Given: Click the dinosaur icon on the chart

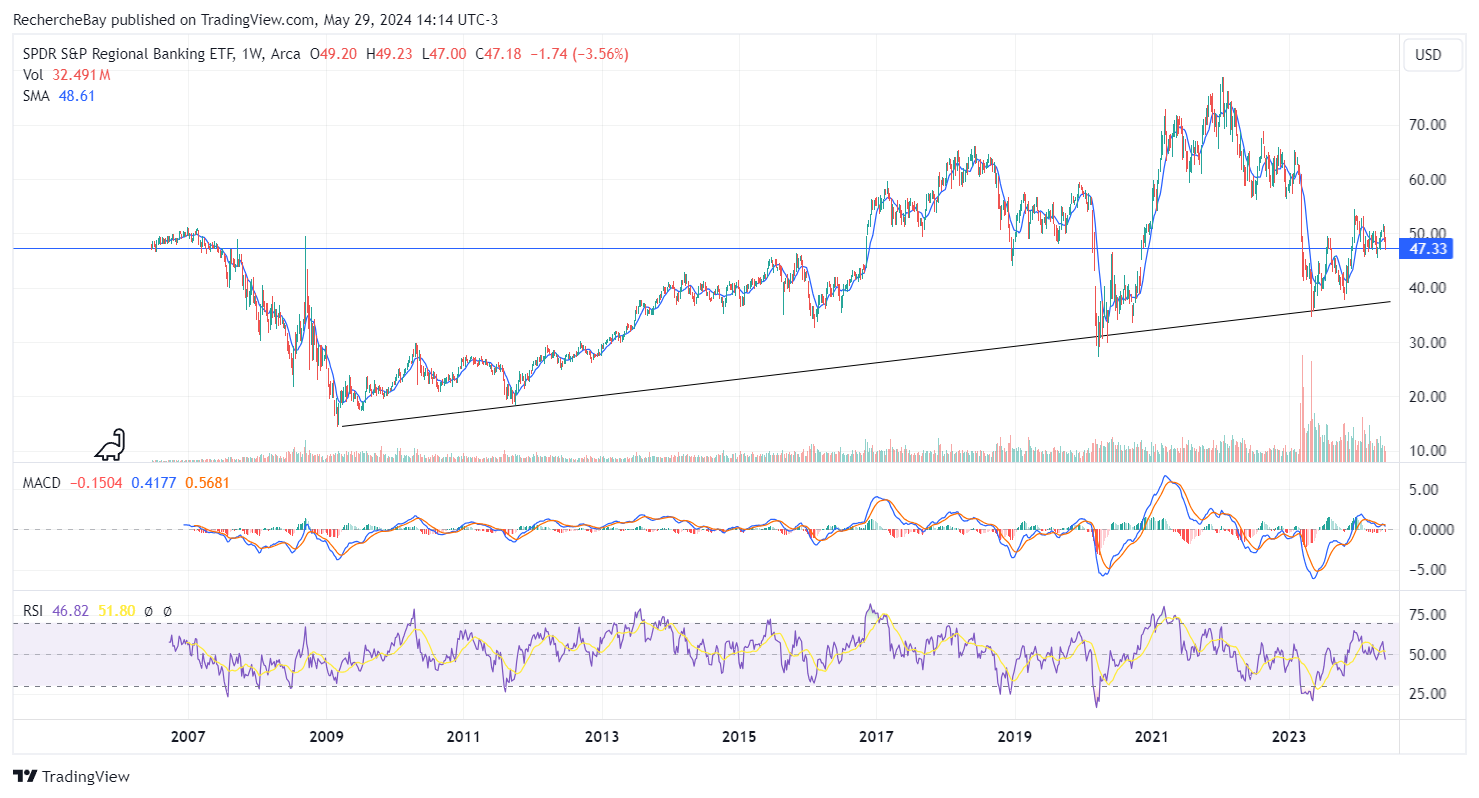Looking at the screenshot, I should pos(109,445).
